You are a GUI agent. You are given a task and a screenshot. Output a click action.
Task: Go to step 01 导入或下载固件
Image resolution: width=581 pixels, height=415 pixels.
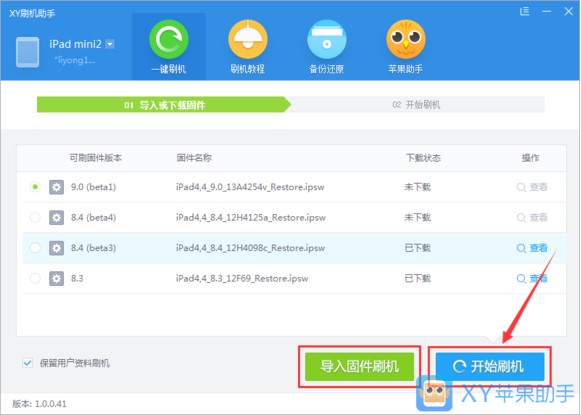click(x=164, y=105)
